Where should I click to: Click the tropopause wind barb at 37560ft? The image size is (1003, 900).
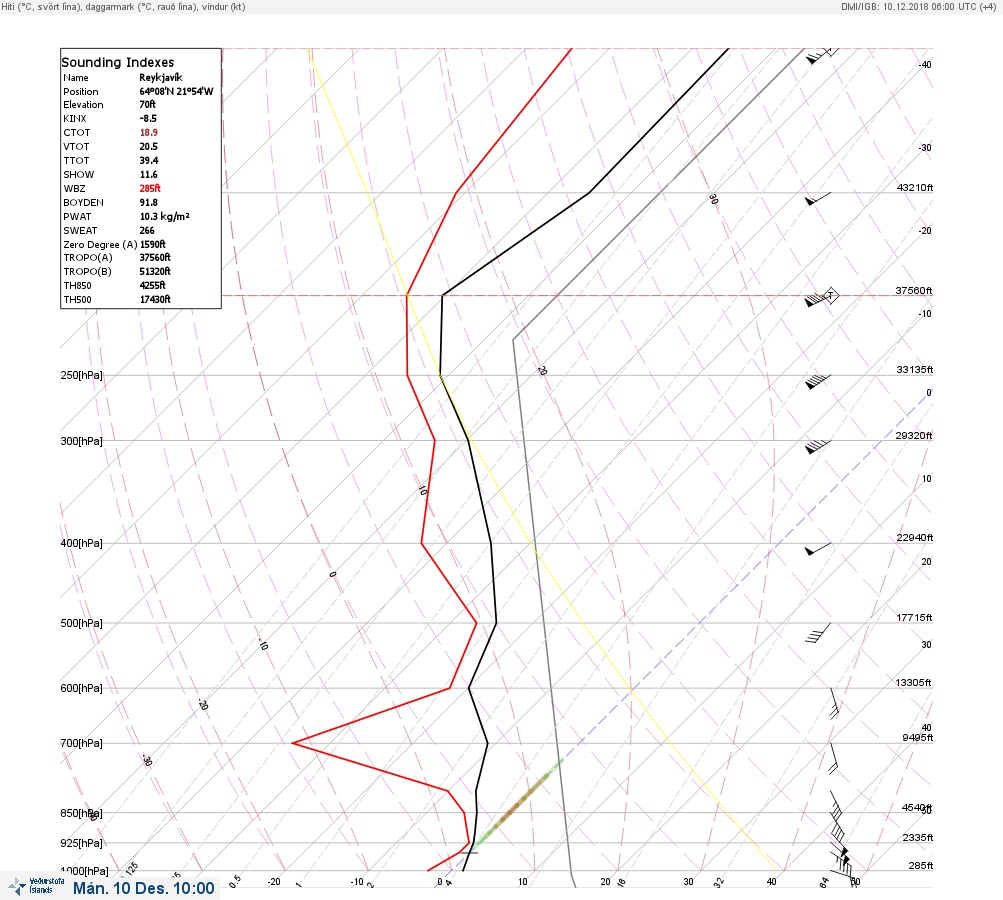(821, 297)
